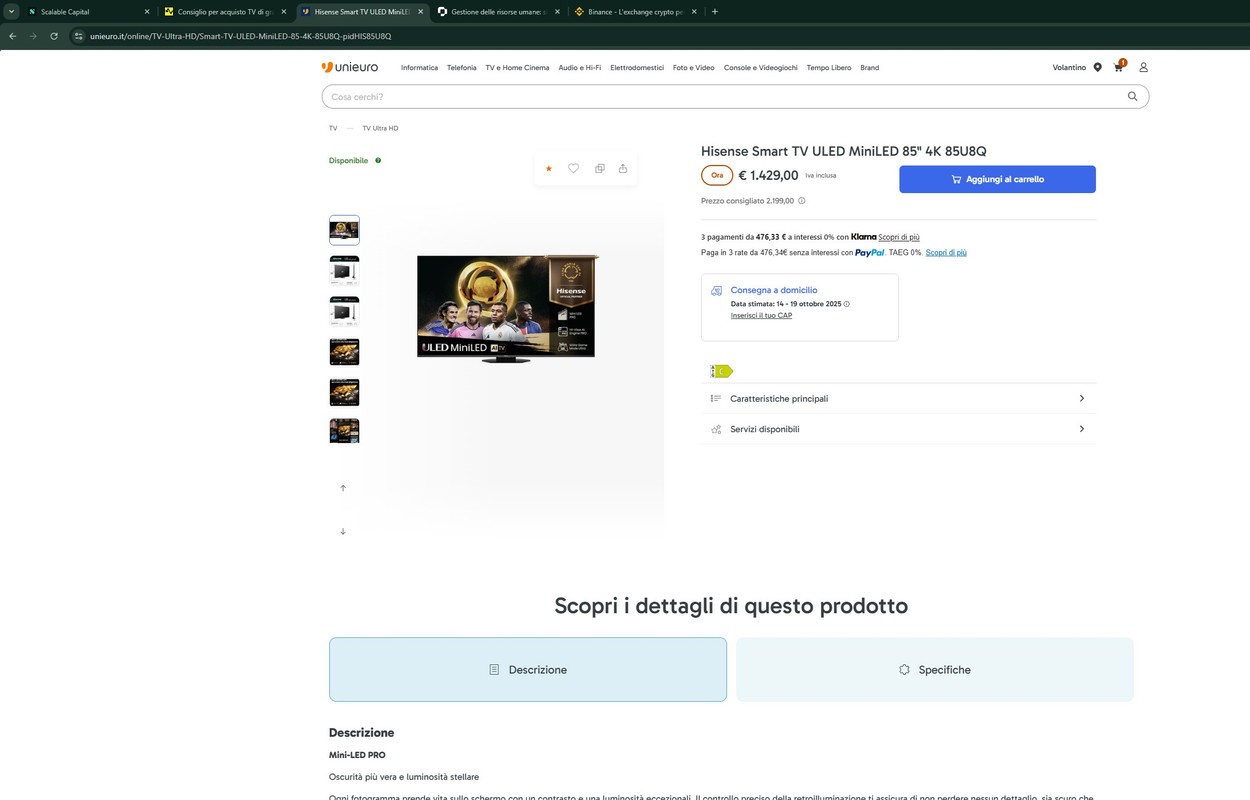The width and height of the screenshot is (1250, 800).
Task: Click Klarna Scopri di più link
Action: click(x=898, y=237)
